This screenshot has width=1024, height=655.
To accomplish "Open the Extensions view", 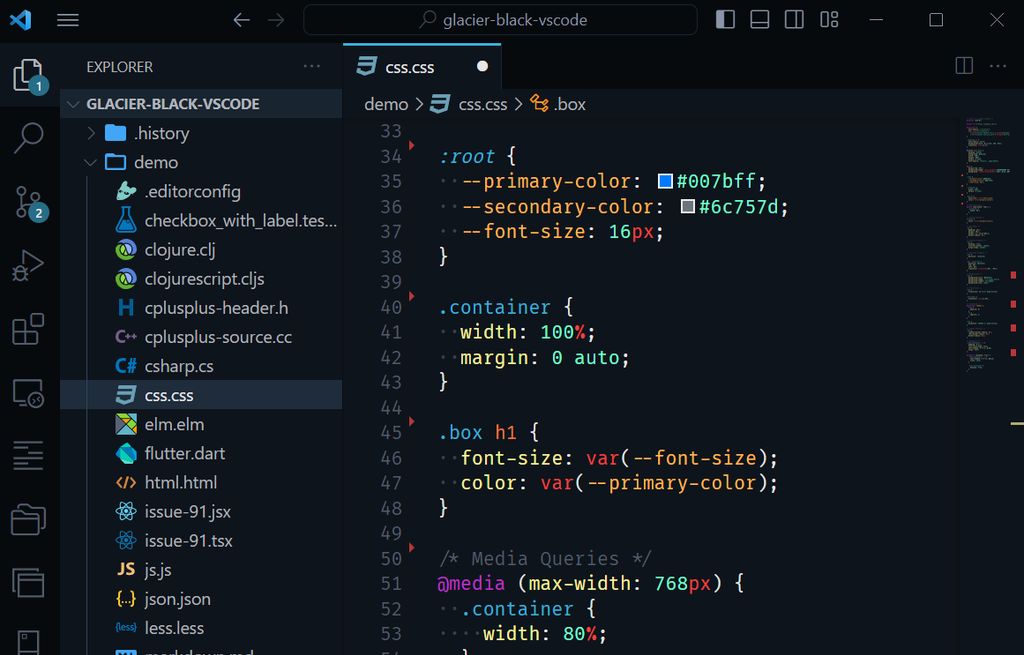I will [28, 330].
